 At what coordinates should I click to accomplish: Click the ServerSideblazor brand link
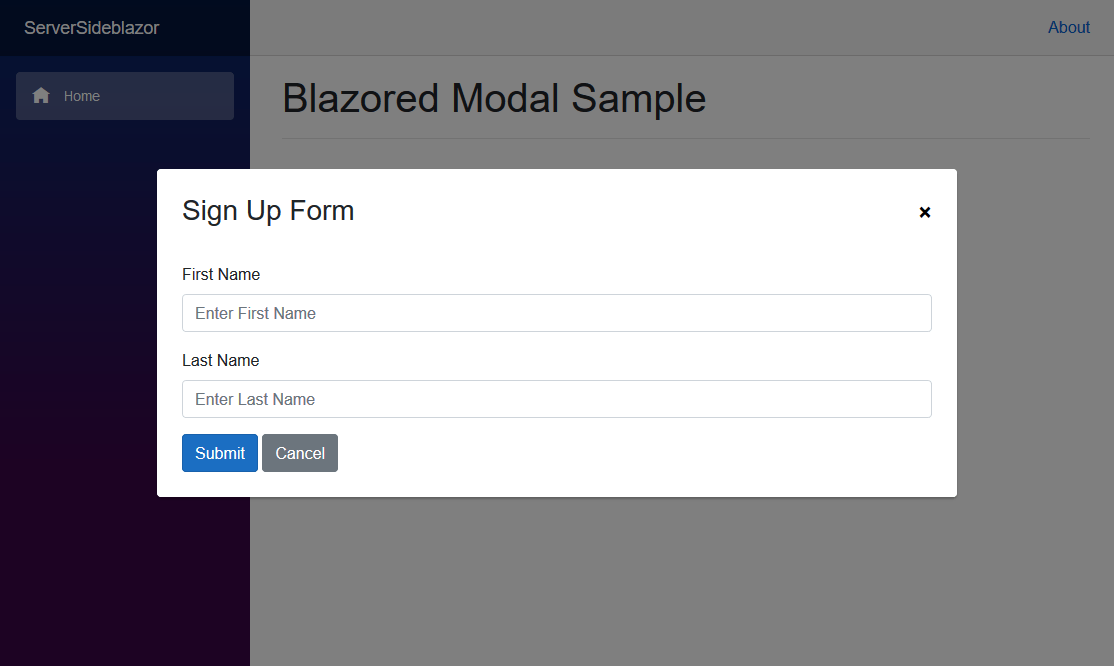click(x=92, y=27)
